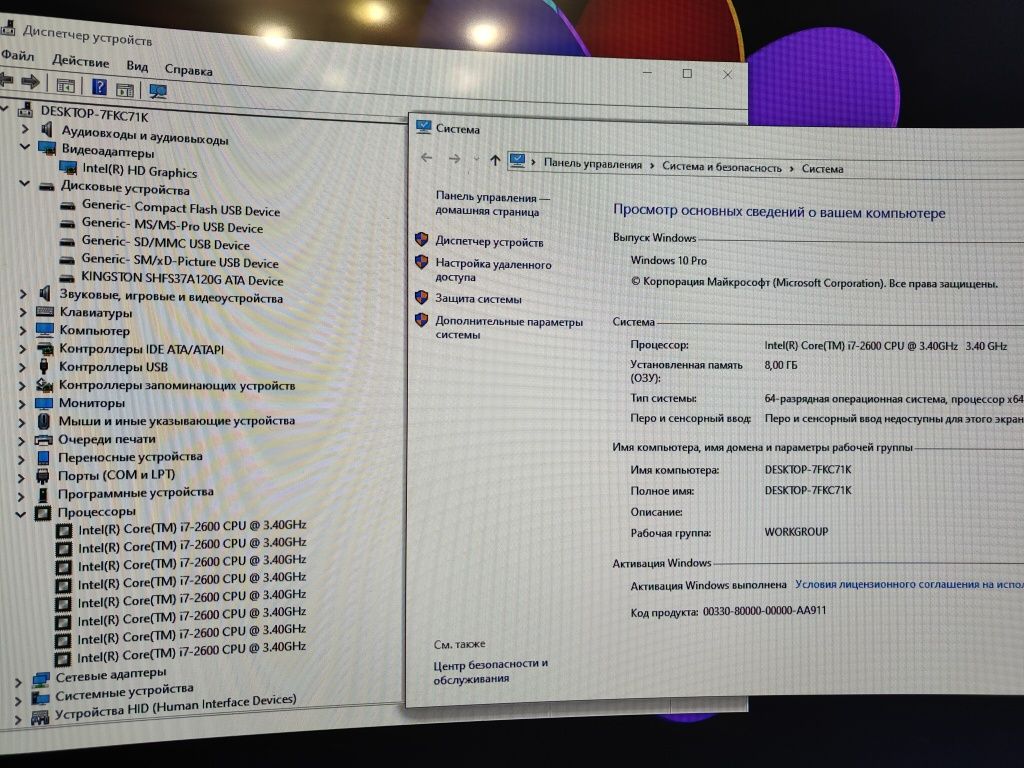
Task: Select the first i7-2600 CPU entry's icon
Action: click(x=64, y=530)
